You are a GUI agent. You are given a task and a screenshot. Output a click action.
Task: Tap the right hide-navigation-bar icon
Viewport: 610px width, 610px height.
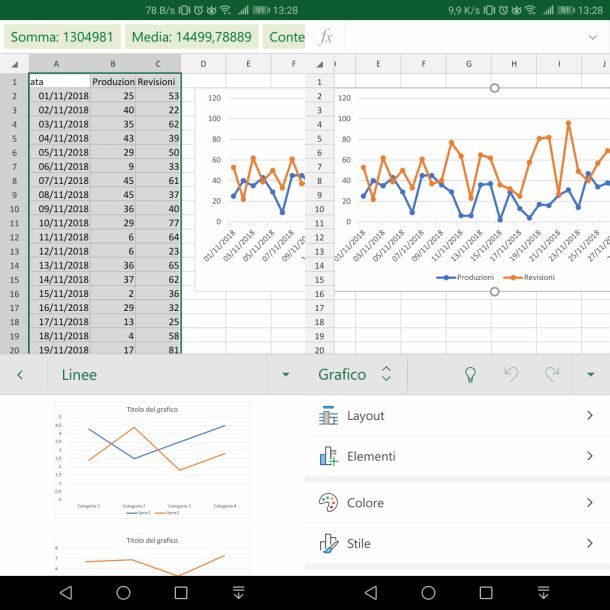point(543,592)
